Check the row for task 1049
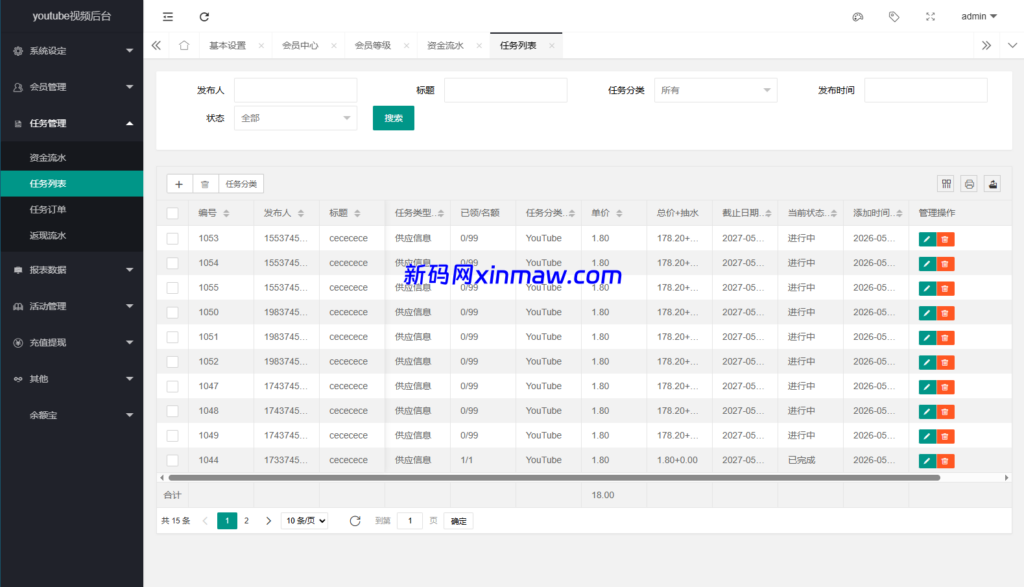The height and width of the screenshot is (587, 1024). (x=172, y=436)
